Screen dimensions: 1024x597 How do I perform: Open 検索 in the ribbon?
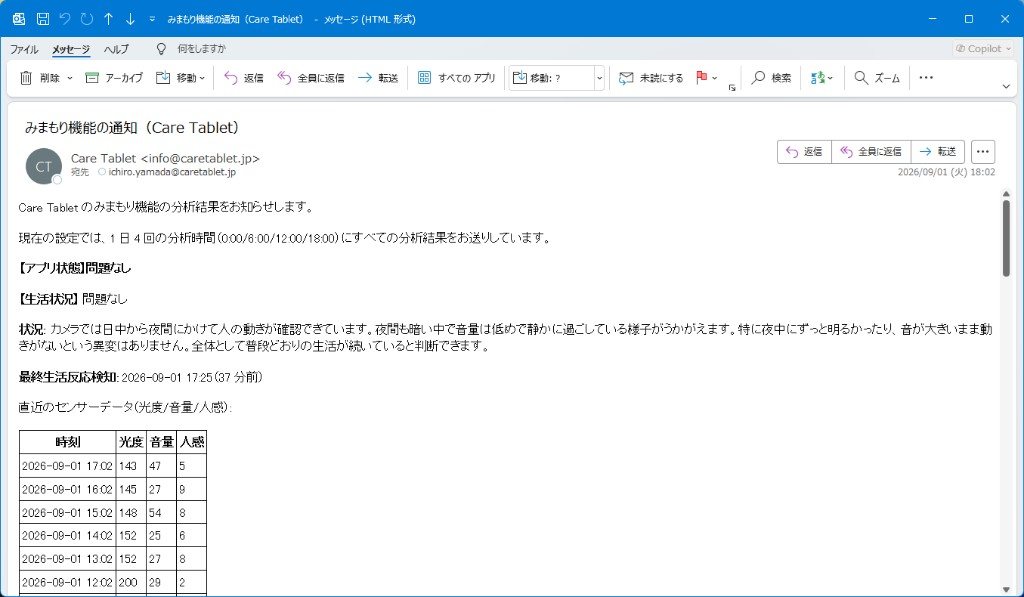click(771, 78)
